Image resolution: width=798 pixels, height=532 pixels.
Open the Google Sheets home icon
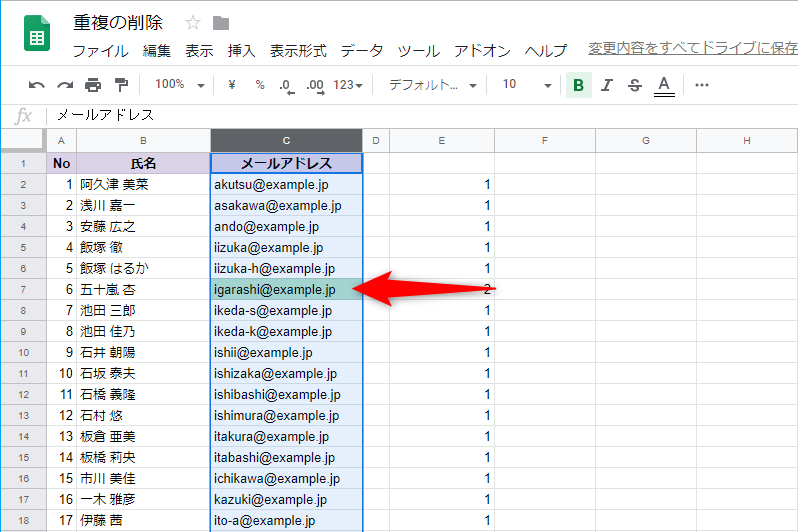coord(37,34)
